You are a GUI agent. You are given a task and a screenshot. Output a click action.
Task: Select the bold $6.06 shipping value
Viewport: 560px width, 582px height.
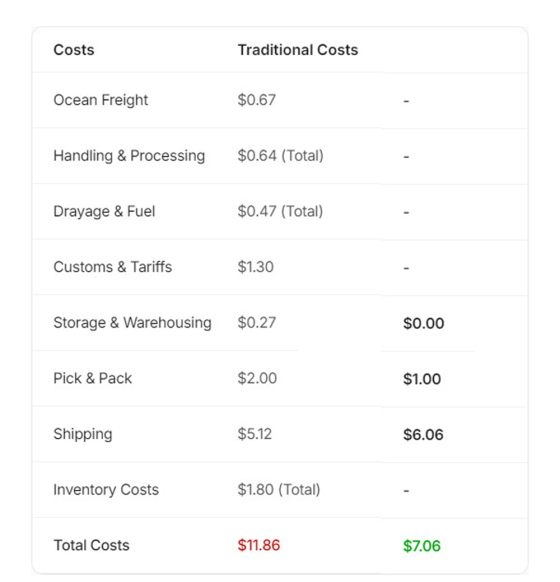[423, 435]
